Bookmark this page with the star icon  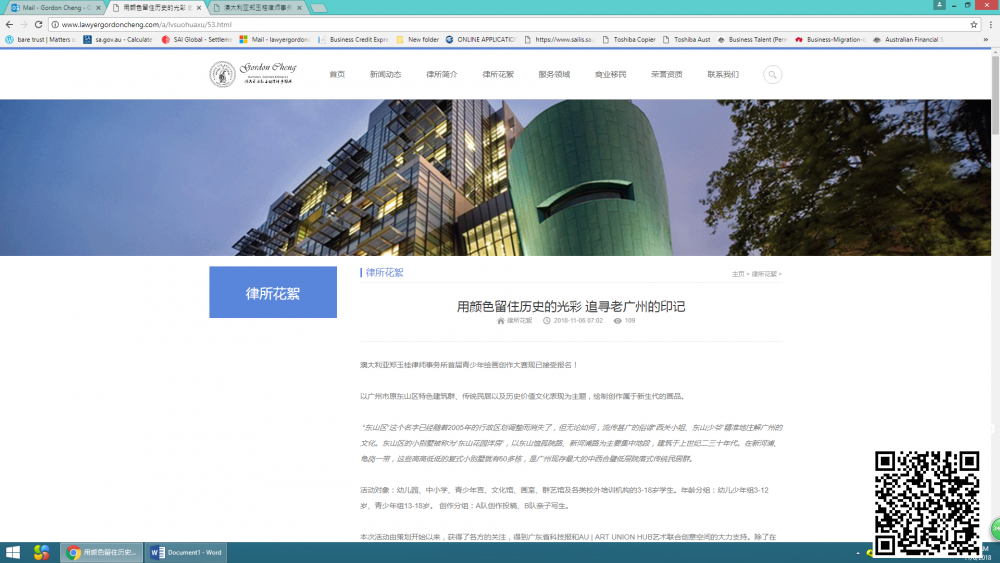click(x=973, y=24)
